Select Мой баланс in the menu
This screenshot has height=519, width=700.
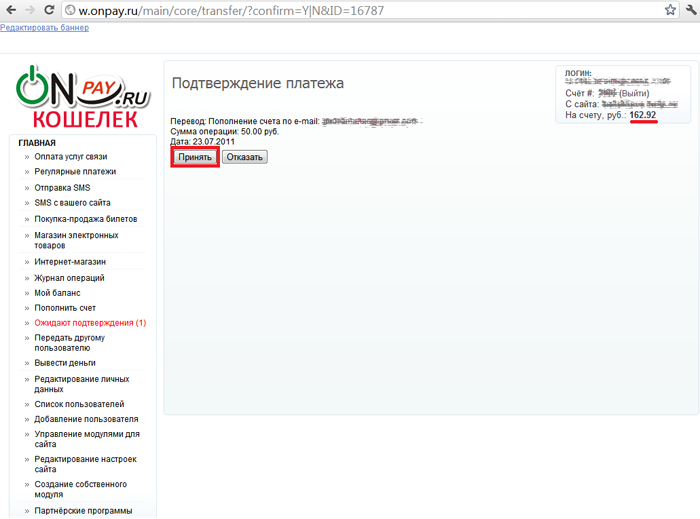coord(57,293)
